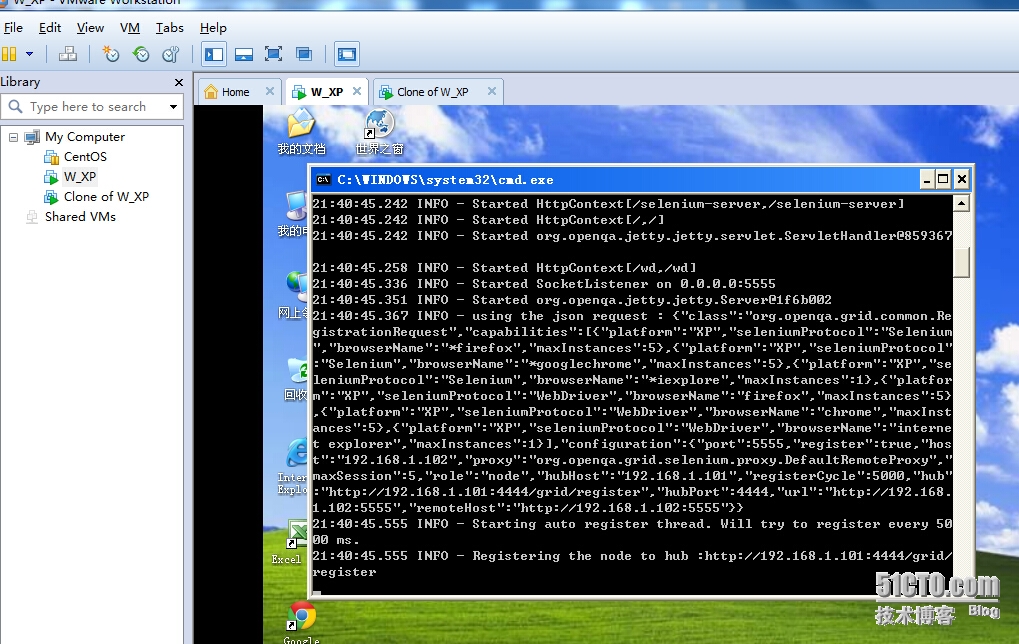The height and width of the screenshot is (644, 1019).
Task: Click the 'Started HttpContext[/wd,/wd]' line
Action: point(504,268)
